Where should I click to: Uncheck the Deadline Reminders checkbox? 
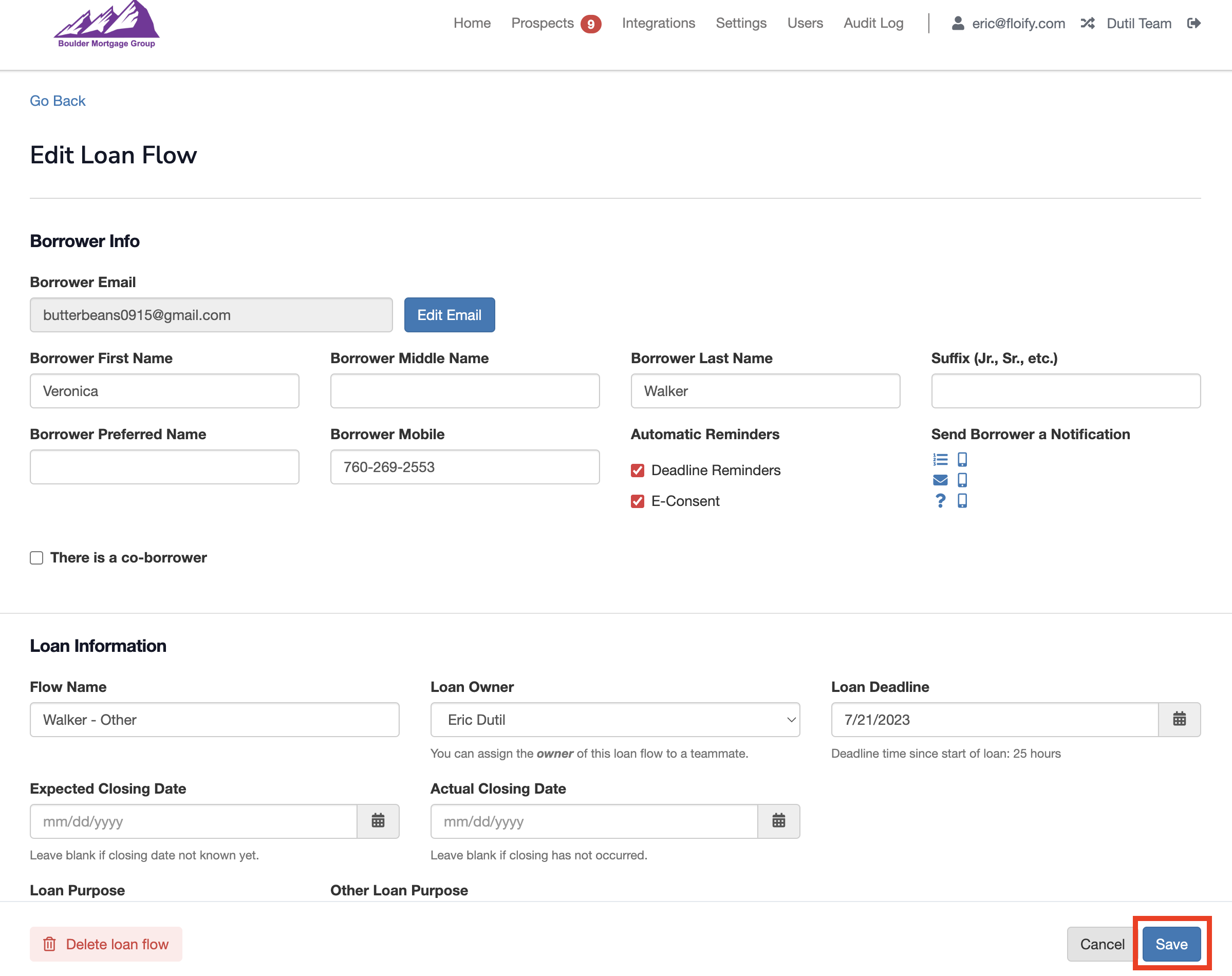(638, 471)
